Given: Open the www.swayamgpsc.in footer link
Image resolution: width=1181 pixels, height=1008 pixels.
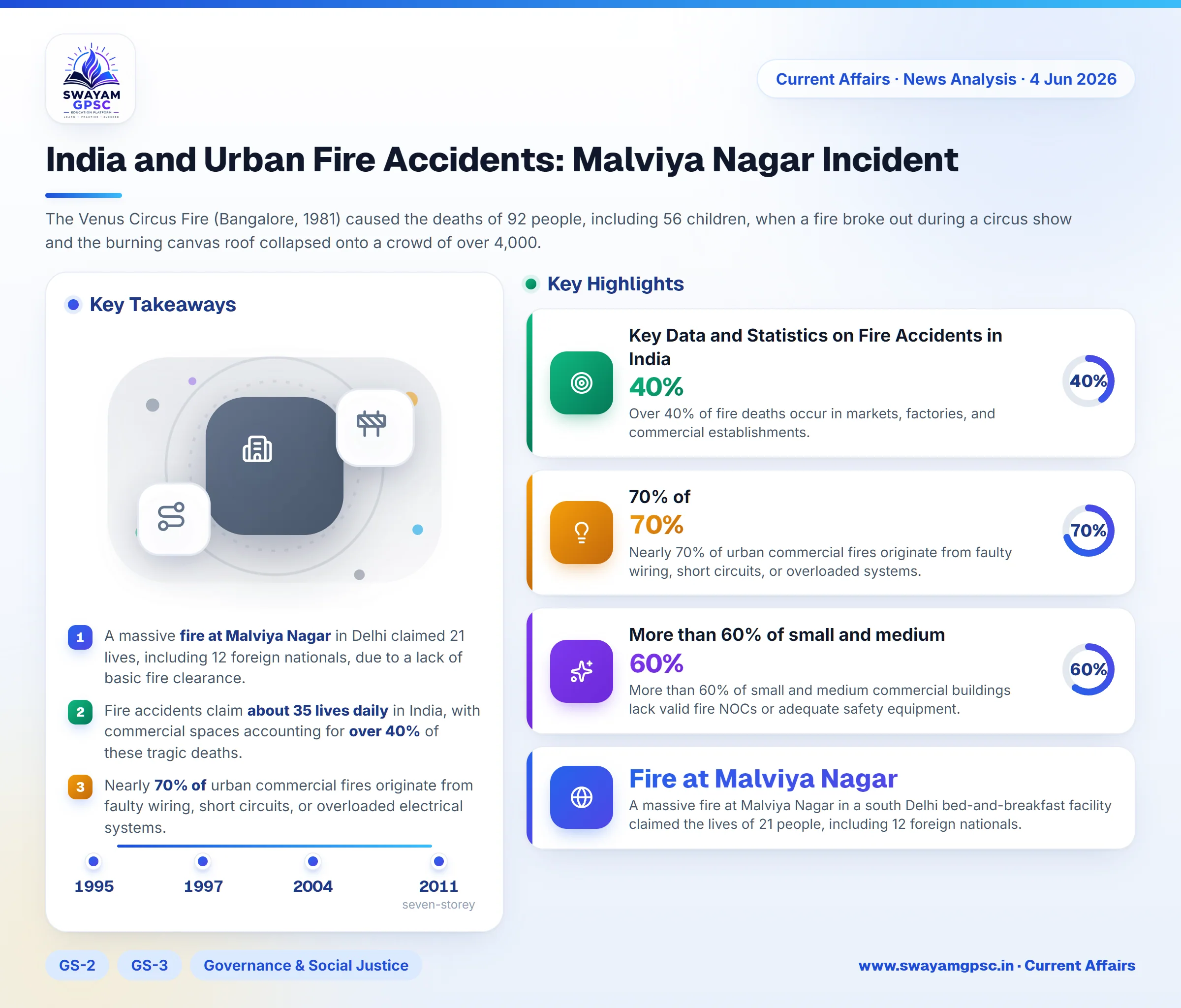Looking at the screenshot, I should [x=997, y=965].
